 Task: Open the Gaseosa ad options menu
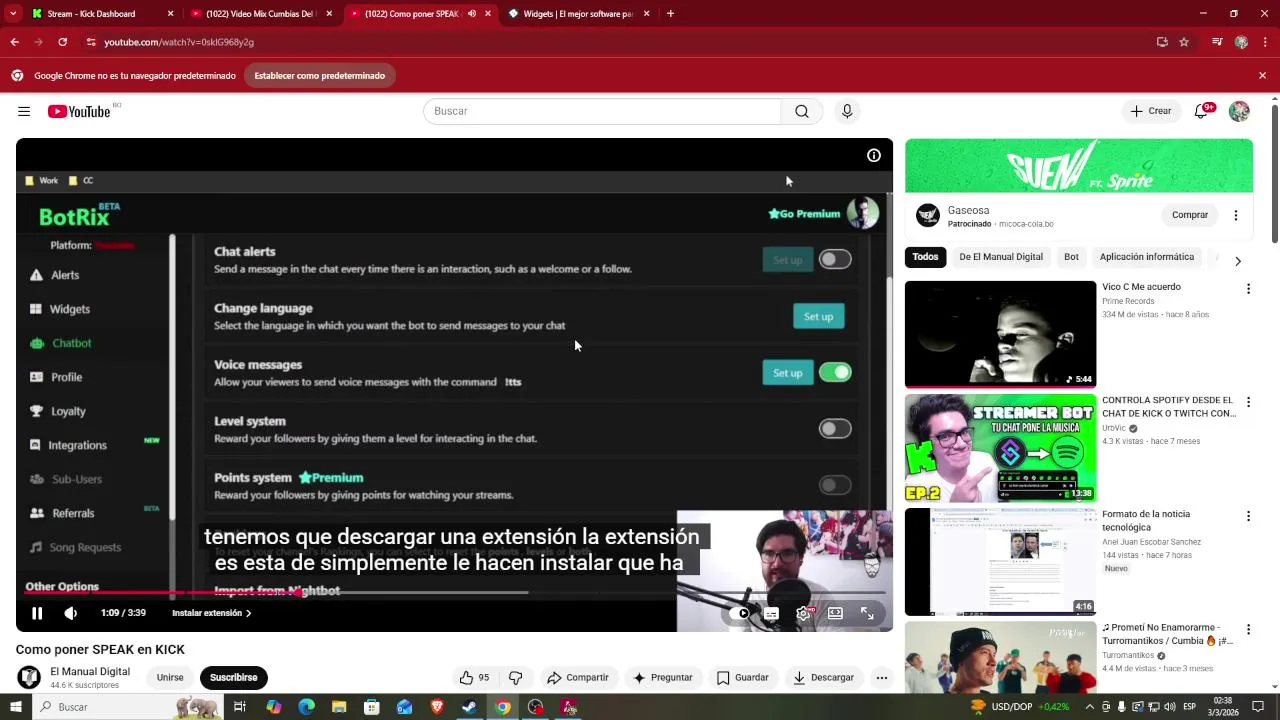pyautogui.click(x=1236, y=215)
